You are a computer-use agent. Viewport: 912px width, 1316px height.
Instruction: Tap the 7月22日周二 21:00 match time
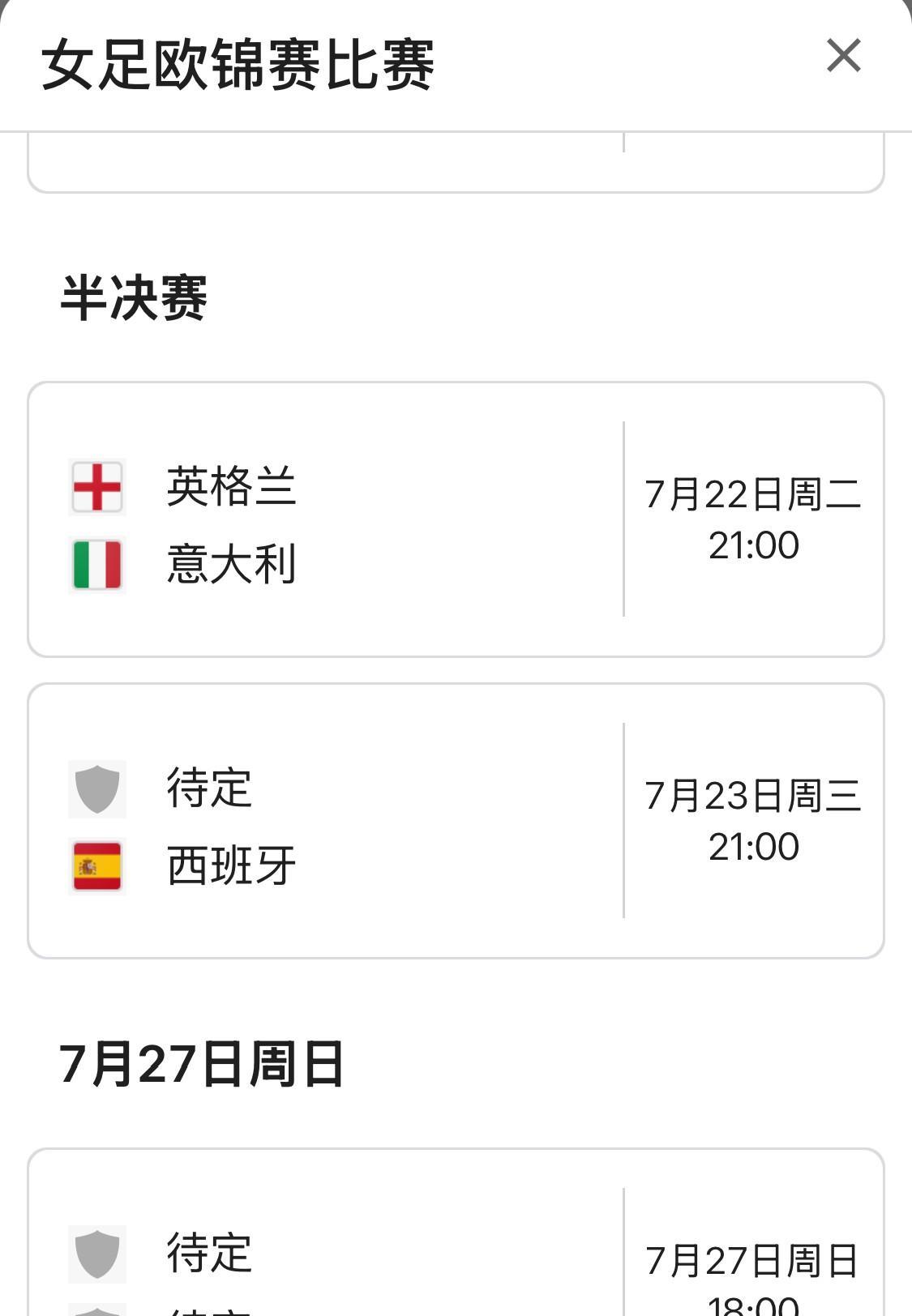coord(753,519)
